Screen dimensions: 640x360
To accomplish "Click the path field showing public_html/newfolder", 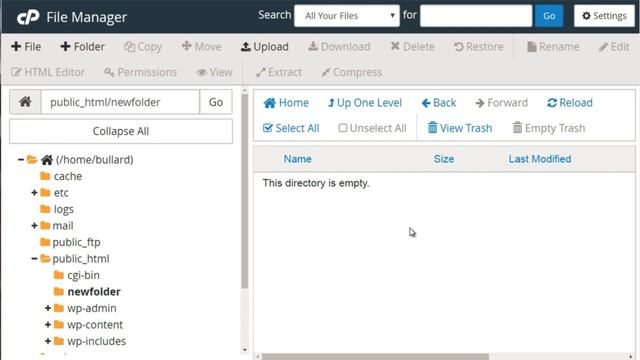I will pos(120,102).
